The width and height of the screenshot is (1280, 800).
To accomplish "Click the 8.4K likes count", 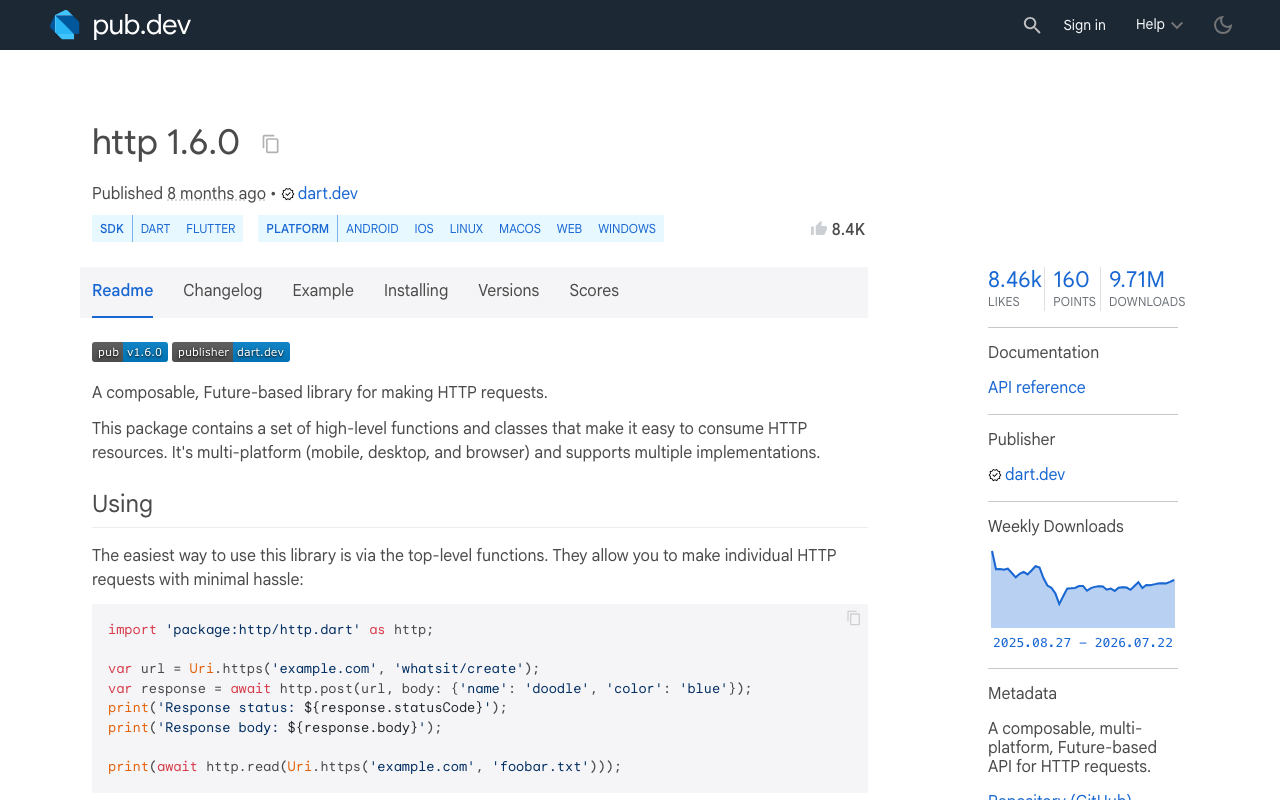I will [848, 229].
